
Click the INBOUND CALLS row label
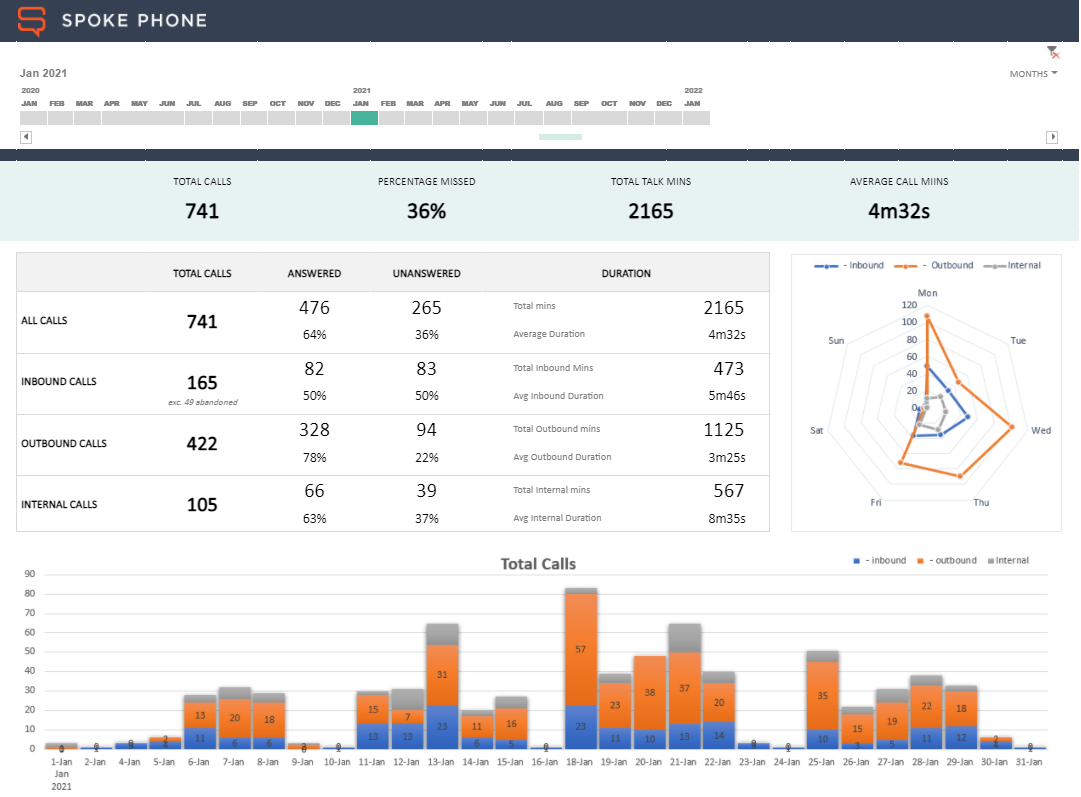[x=59, y=381]
